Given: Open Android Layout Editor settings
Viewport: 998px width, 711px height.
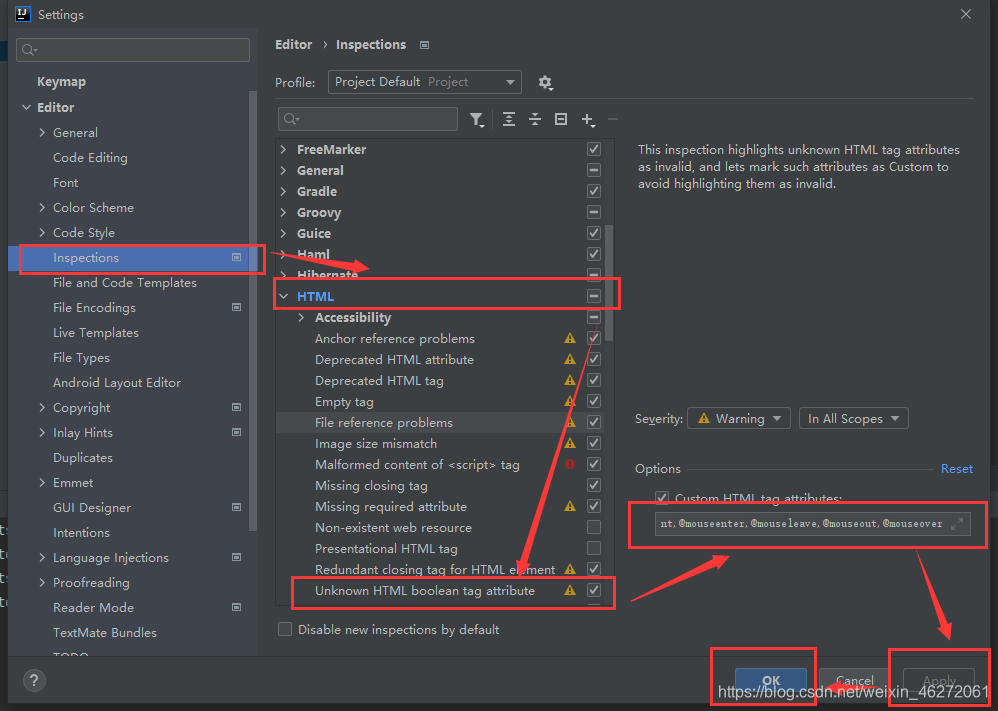Looking at the screenshot, I should (x=117, y=383).
